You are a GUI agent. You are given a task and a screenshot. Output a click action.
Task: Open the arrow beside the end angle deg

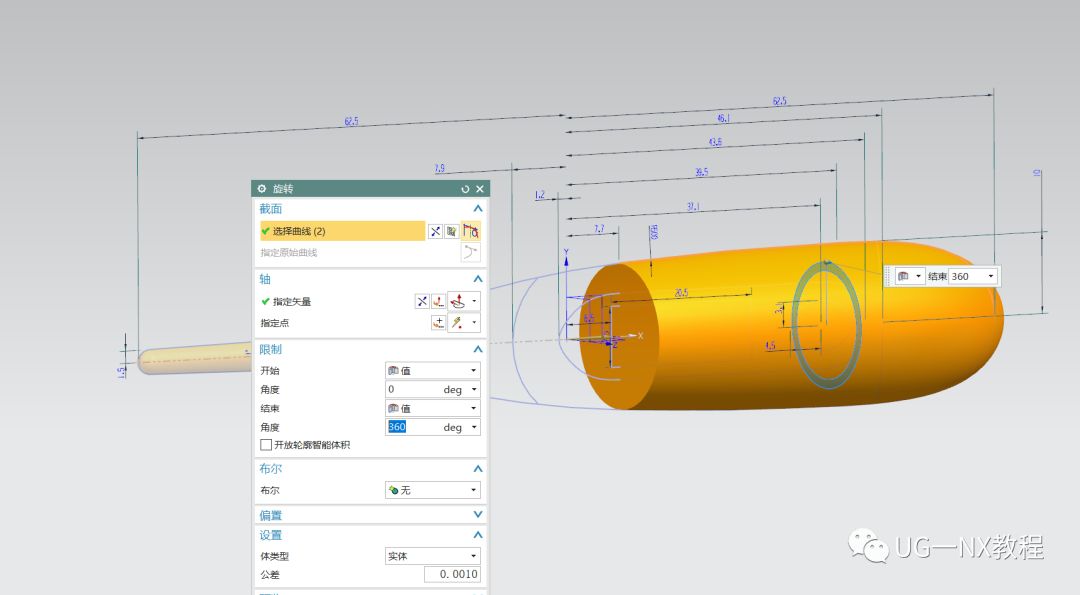click(474, 427)
